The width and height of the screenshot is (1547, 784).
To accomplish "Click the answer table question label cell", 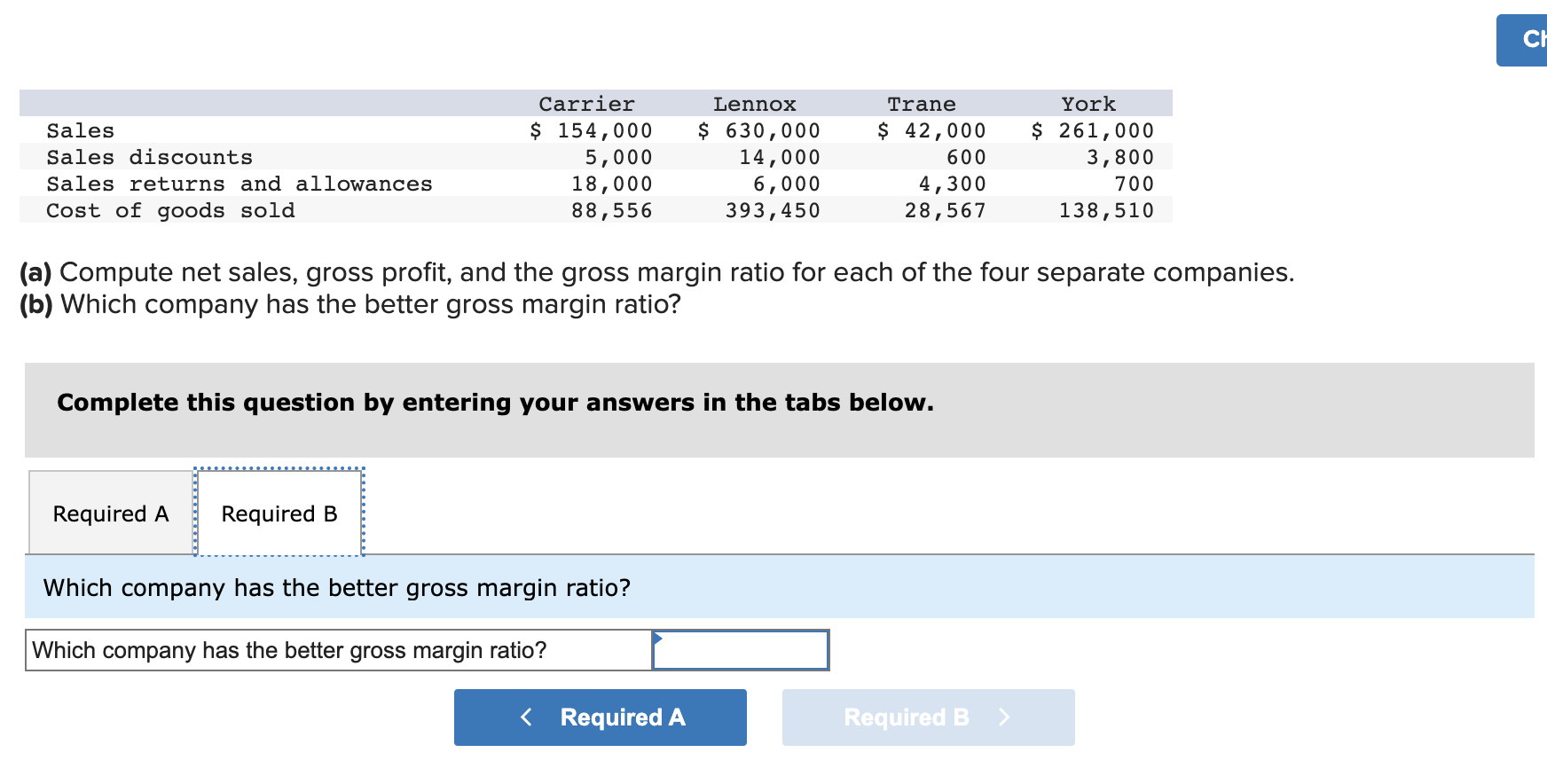I will point(339,650).
